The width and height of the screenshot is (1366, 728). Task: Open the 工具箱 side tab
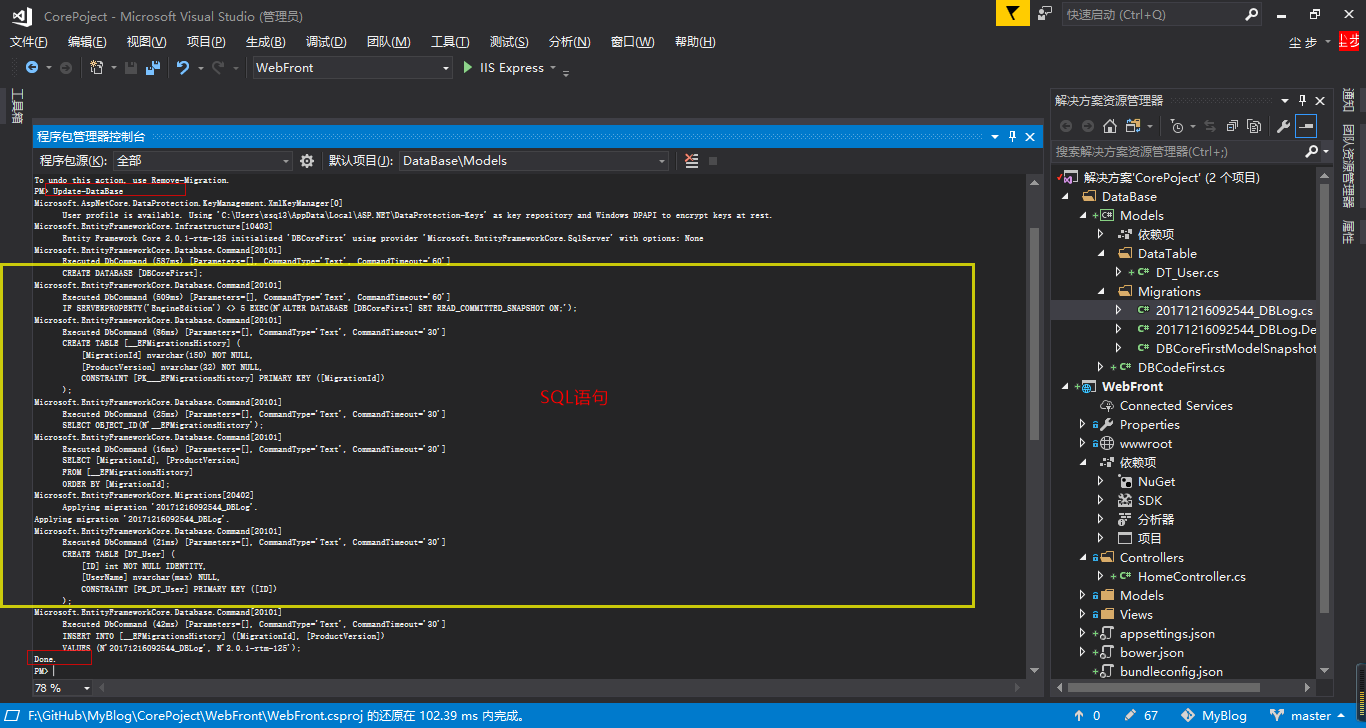coord(16,106)
